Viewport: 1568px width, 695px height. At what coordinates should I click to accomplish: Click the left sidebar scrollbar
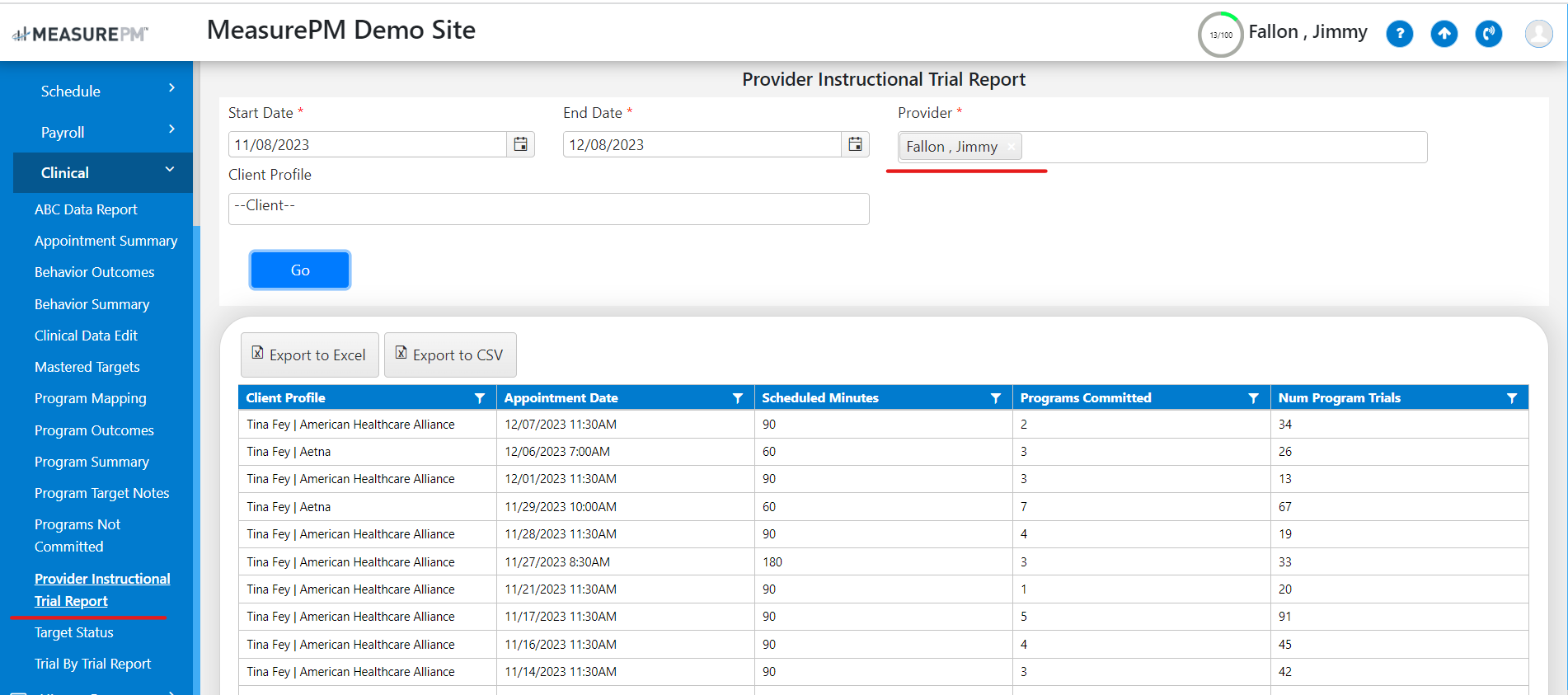pos(196,143)
